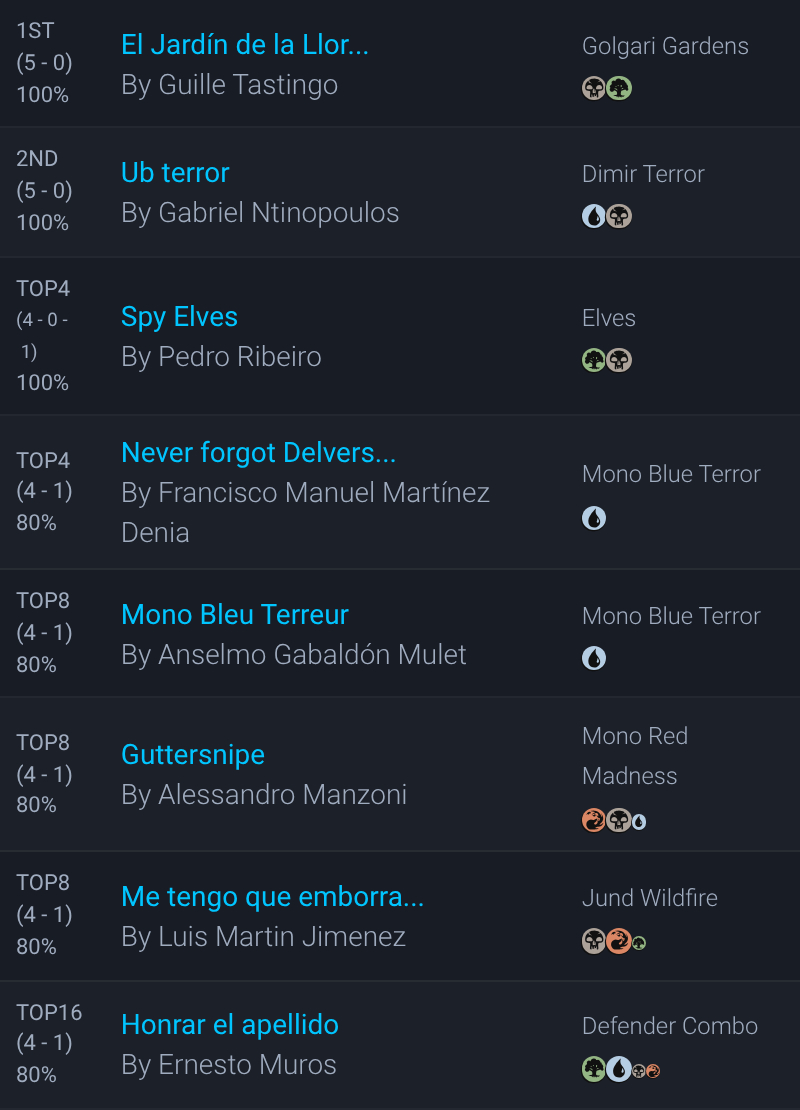Click the green tree icon under Elves
The image size is (800, 1110).
tap(594, 360)
